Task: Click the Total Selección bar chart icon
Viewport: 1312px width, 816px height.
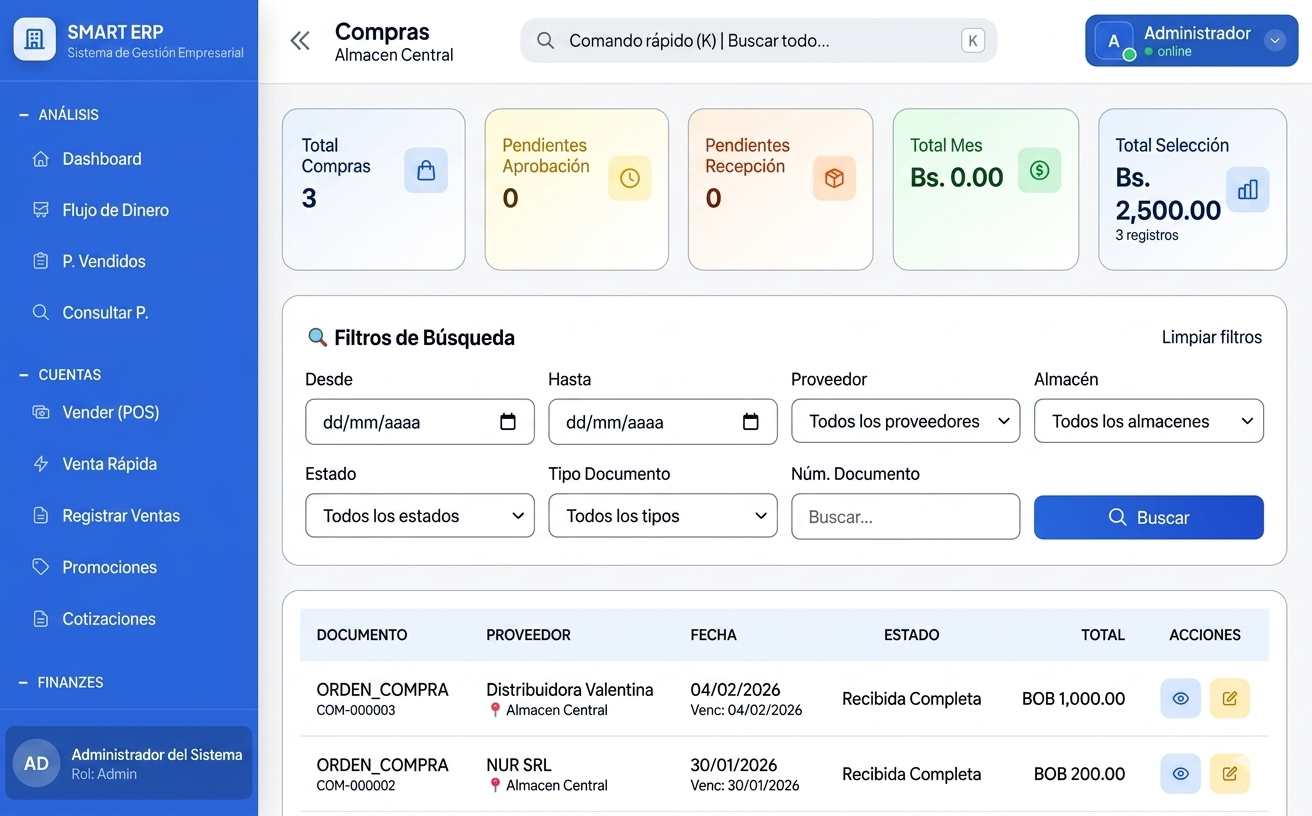Action: tap(1248, 189)
